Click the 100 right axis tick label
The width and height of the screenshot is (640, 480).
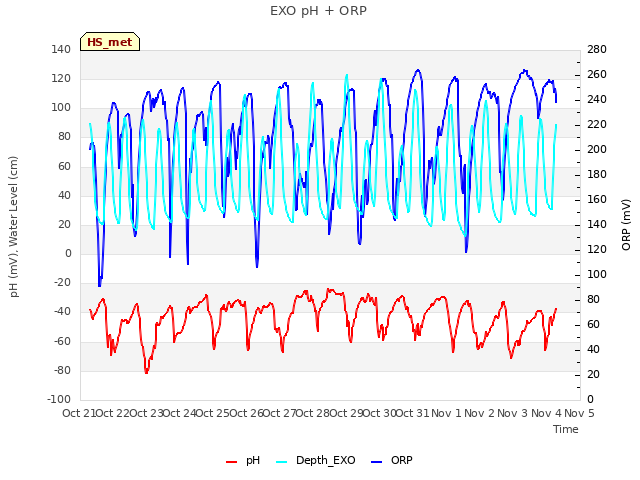[597, 274]
